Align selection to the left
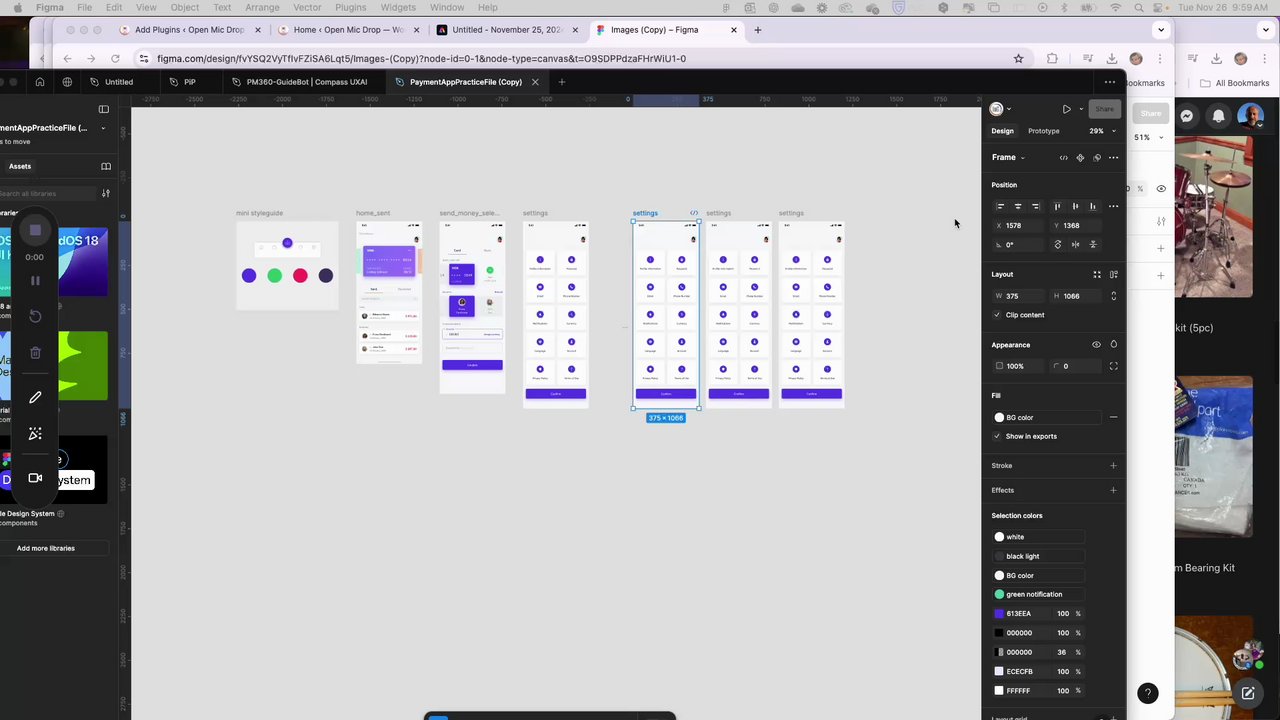Viewport: 1280px width, 720px height. (1000, 206)
